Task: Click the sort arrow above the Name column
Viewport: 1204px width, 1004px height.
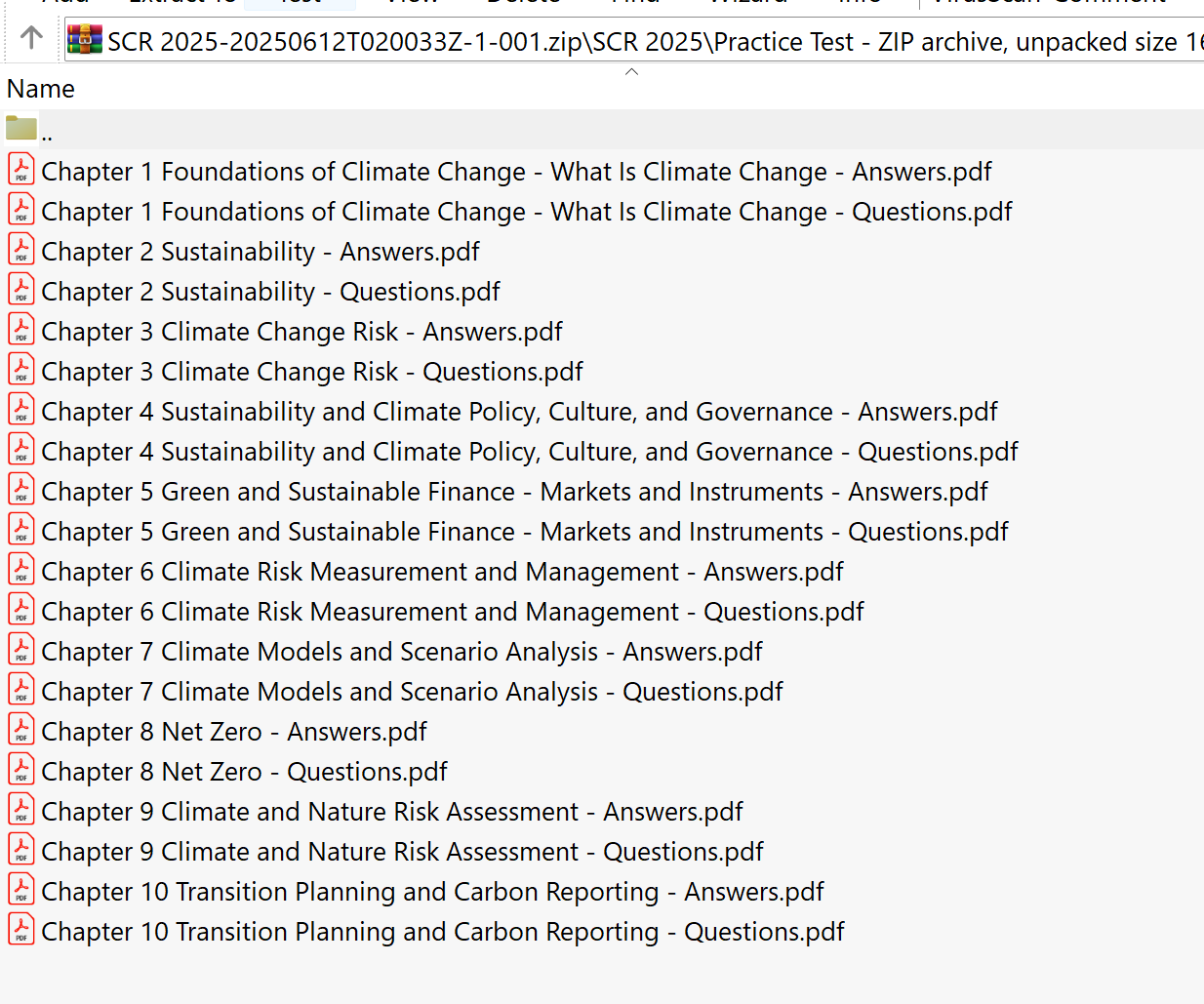Action: (x=631, y=71)
